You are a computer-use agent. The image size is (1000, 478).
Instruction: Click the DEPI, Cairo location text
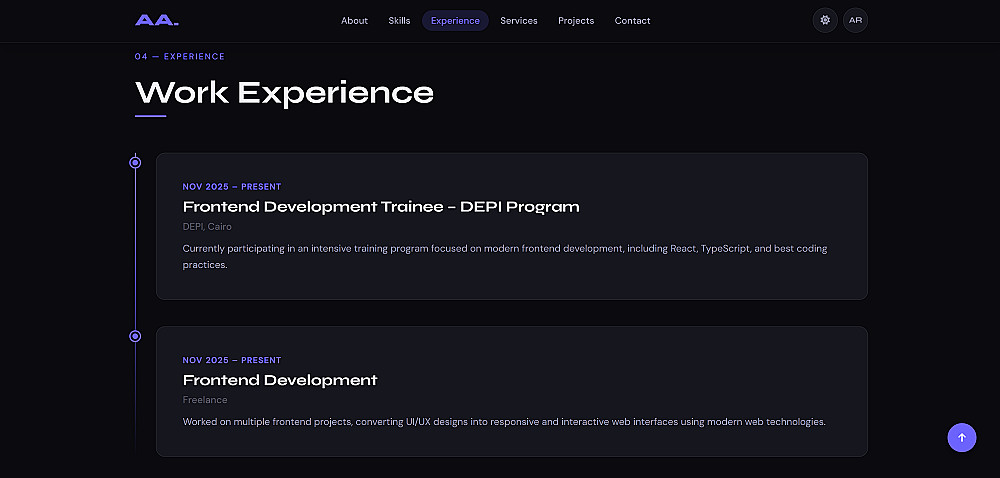[207, 227]
